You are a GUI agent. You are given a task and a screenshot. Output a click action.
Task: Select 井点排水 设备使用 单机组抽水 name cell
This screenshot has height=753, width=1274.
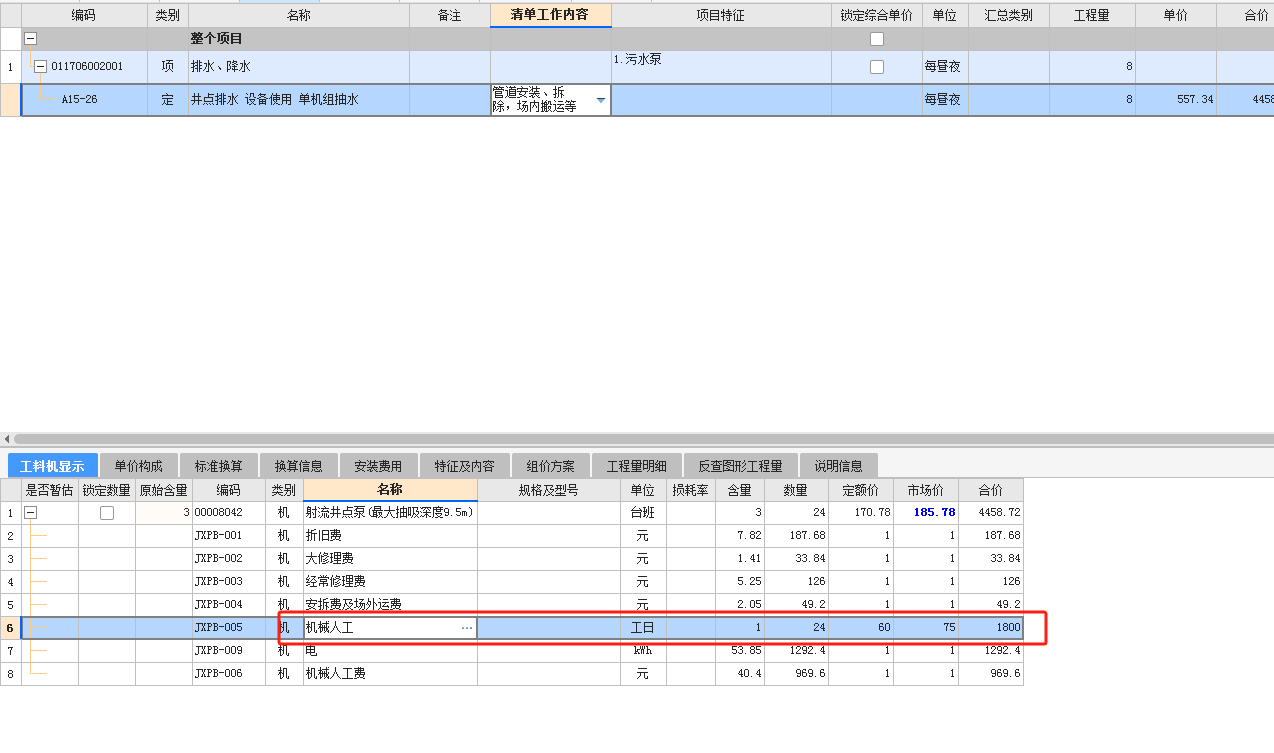click(x=299, y=100)
